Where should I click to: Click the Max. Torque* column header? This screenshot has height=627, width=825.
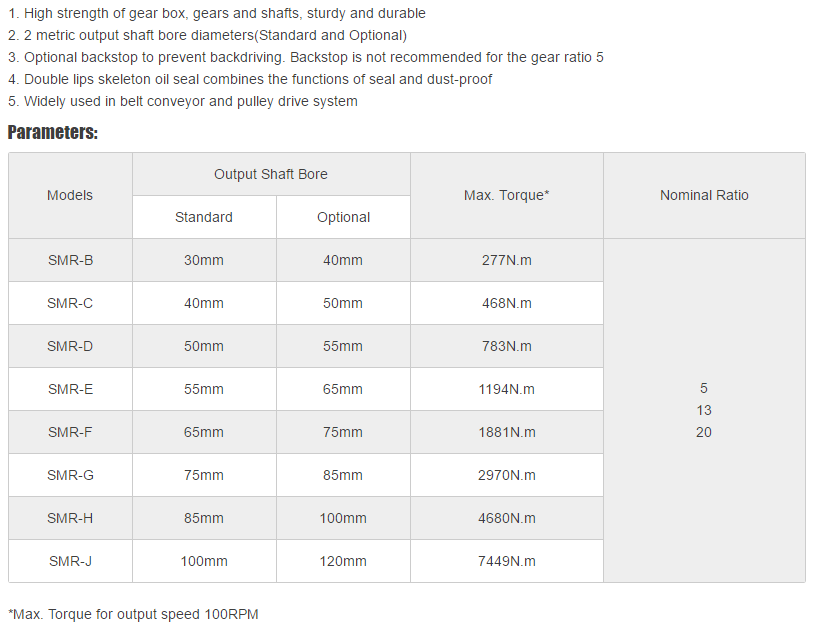pos(506,195)
